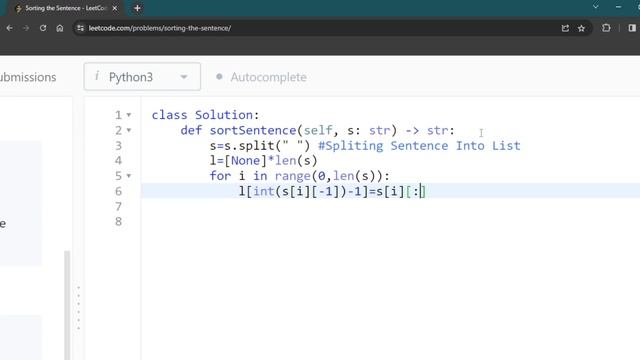View site information icon in address bar
Image resolution: width=640 pixels, height=360 pixels.
80,28
